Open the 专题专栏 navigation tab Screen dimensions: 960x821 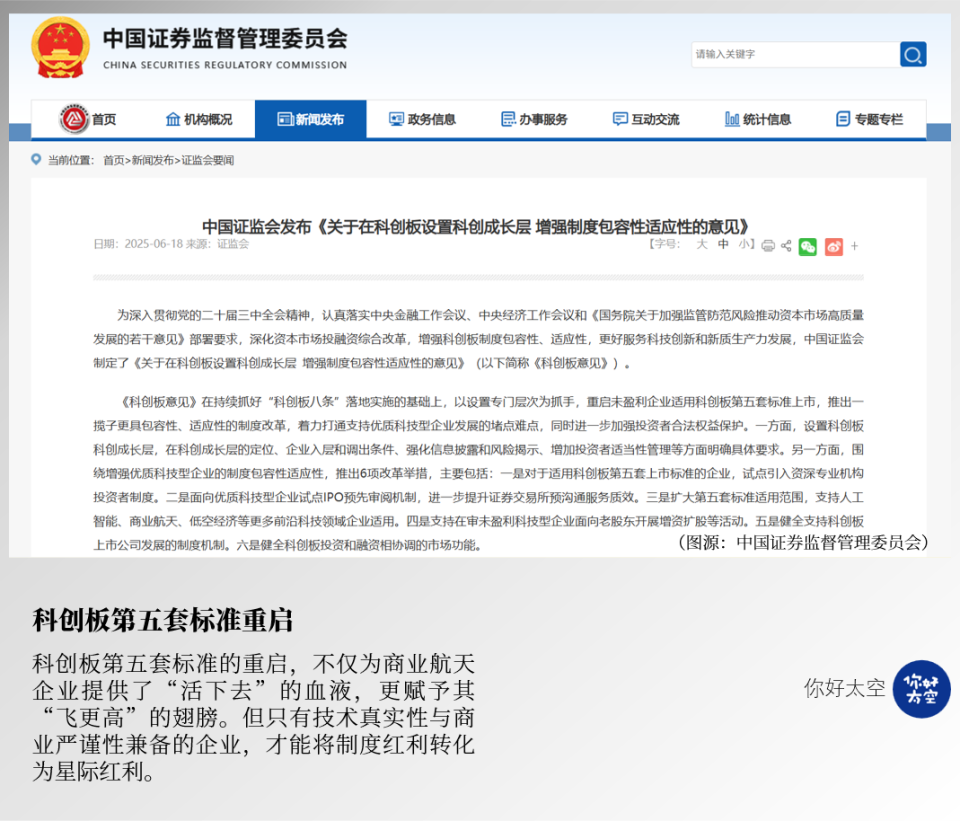coord(869,119)
